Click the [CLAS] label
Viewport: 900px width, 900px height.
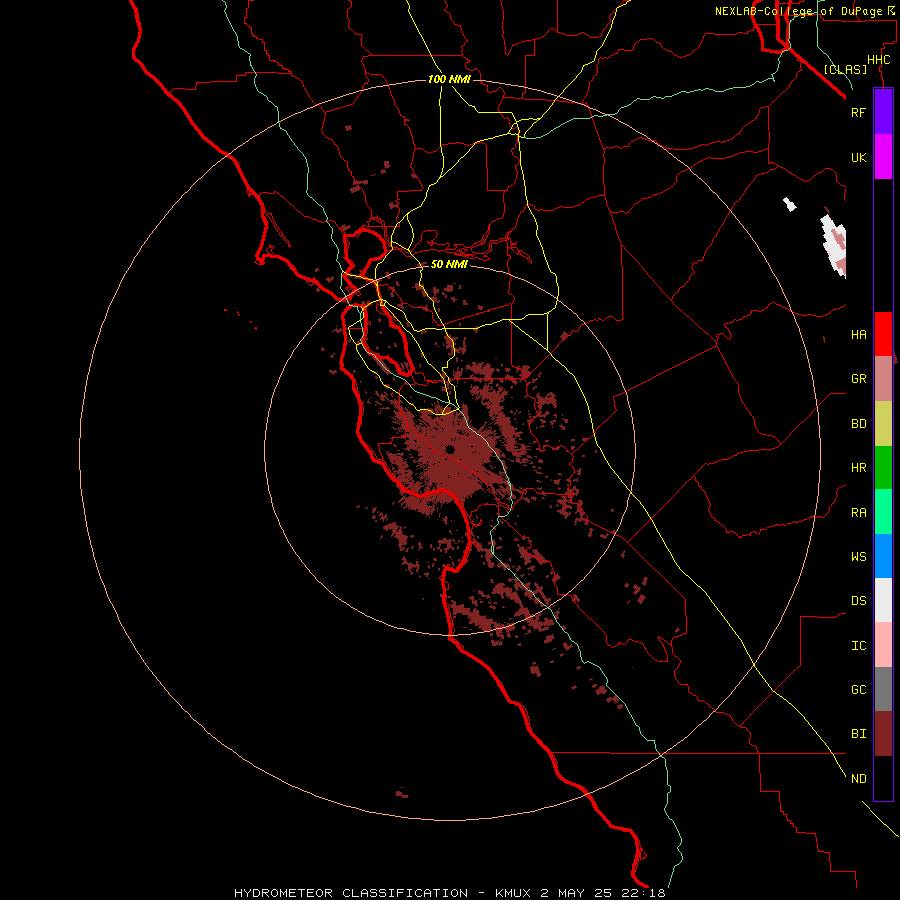point(845,69)
